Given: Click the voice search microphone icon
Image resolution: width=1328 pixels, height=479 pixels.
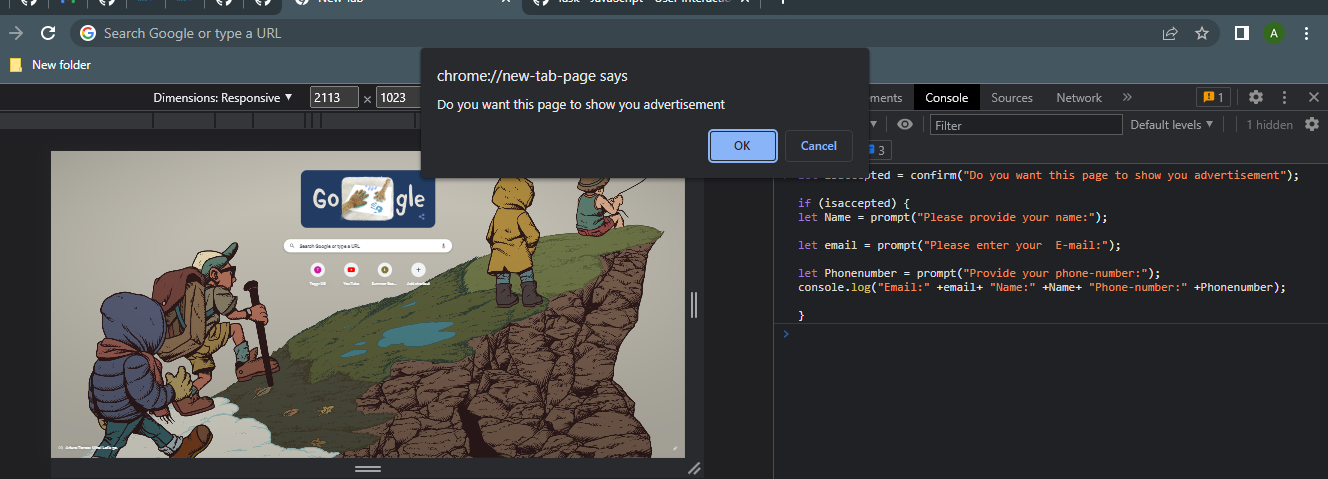Looking at the screenshot, I should click(x=442, y=245).
